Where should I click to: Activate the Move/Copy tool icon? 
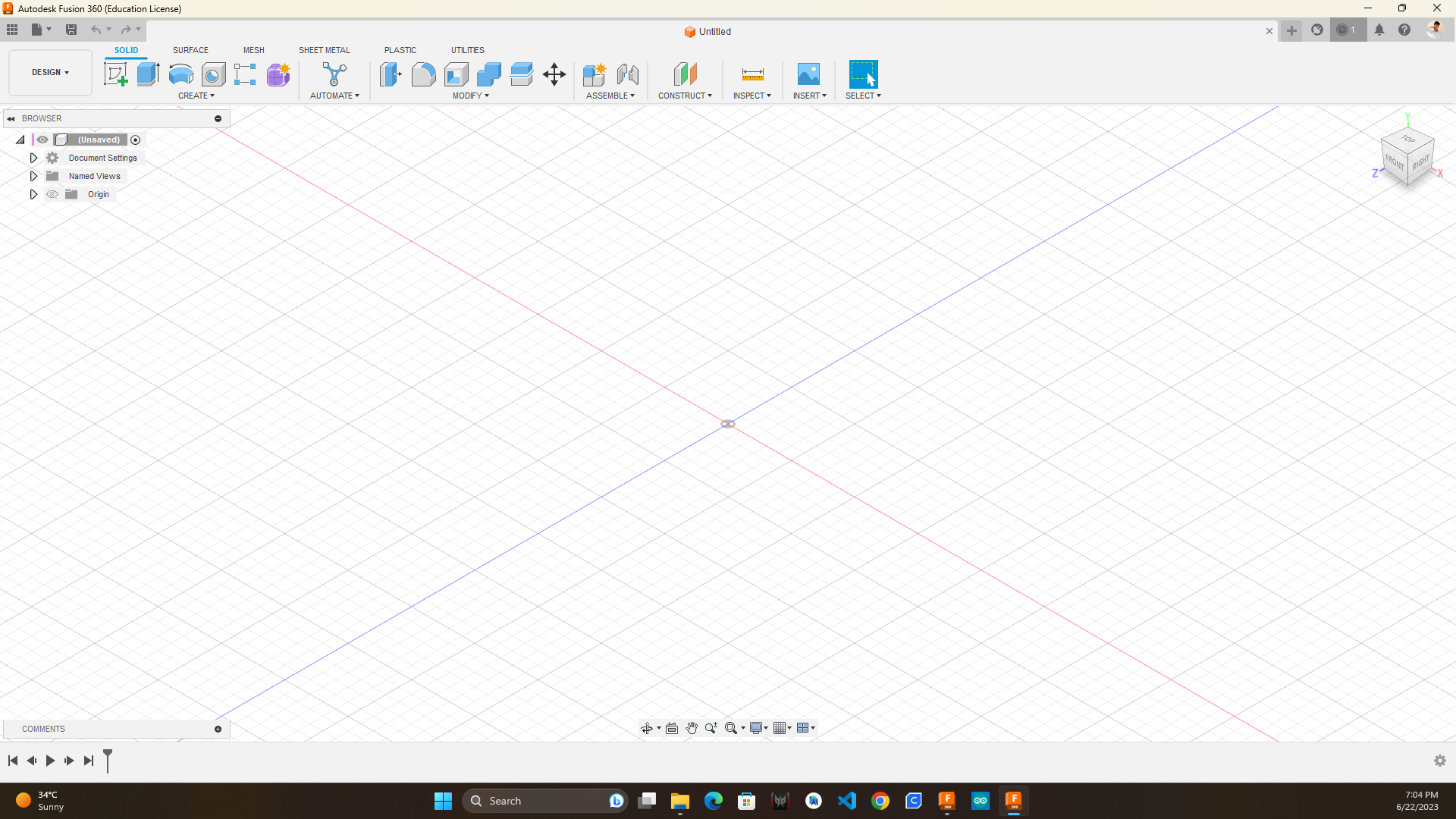[554, 74]
